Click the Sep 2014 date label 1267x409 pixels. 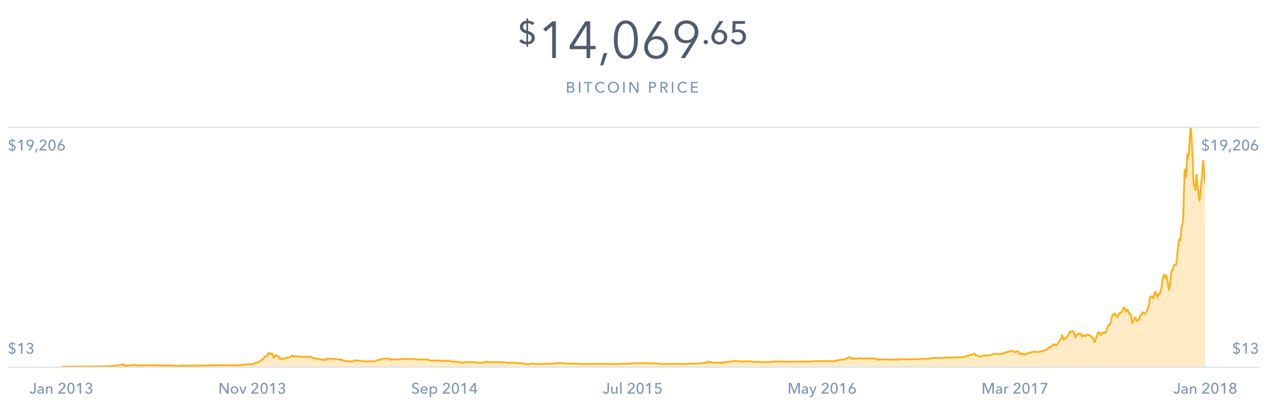click(444, 388)
